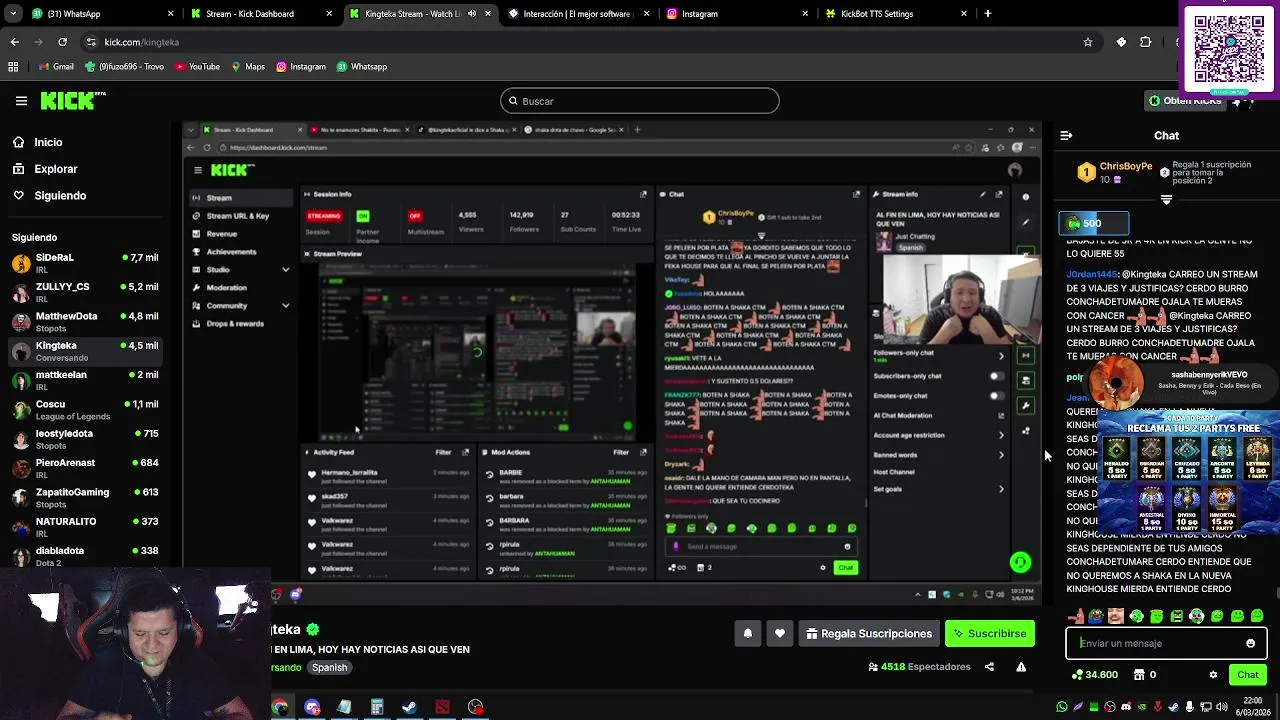Image resolution: width=1280 pixels, height=720 pixels.
Task: Open the emoji picker in message box
Action: coord(1250,643)
